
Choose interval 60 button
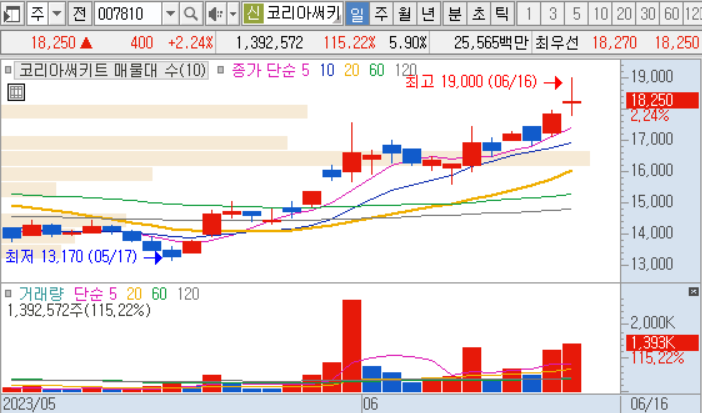click(x=671, y=13)
